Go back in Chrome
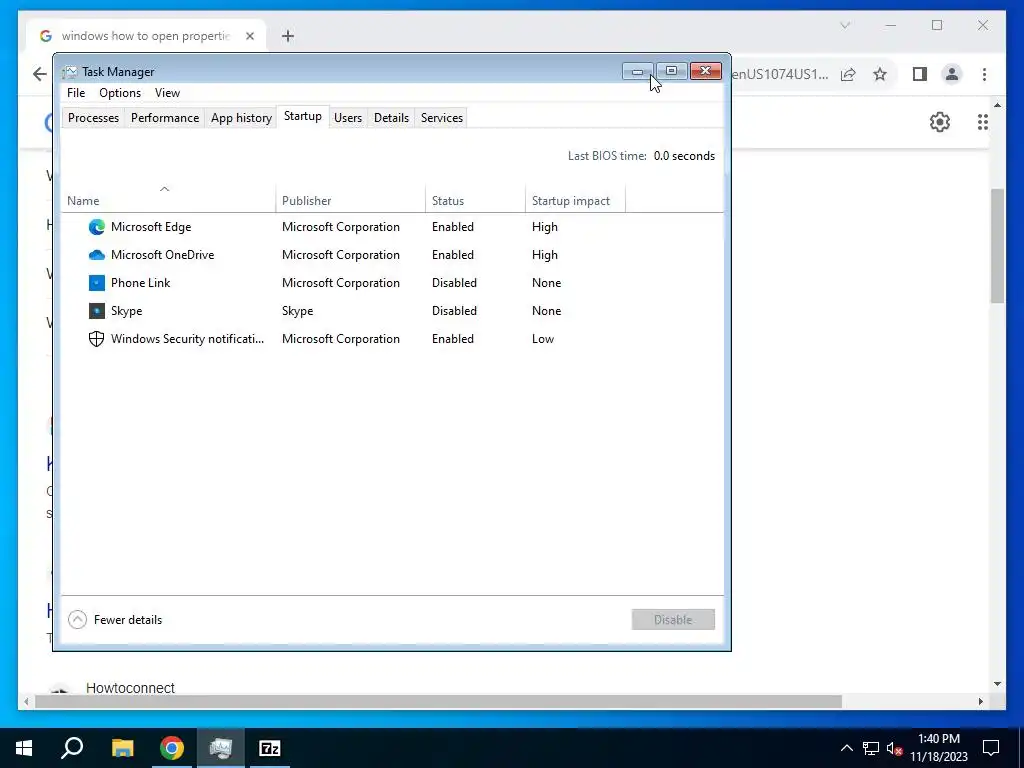1024x768 pixels. 40,74
